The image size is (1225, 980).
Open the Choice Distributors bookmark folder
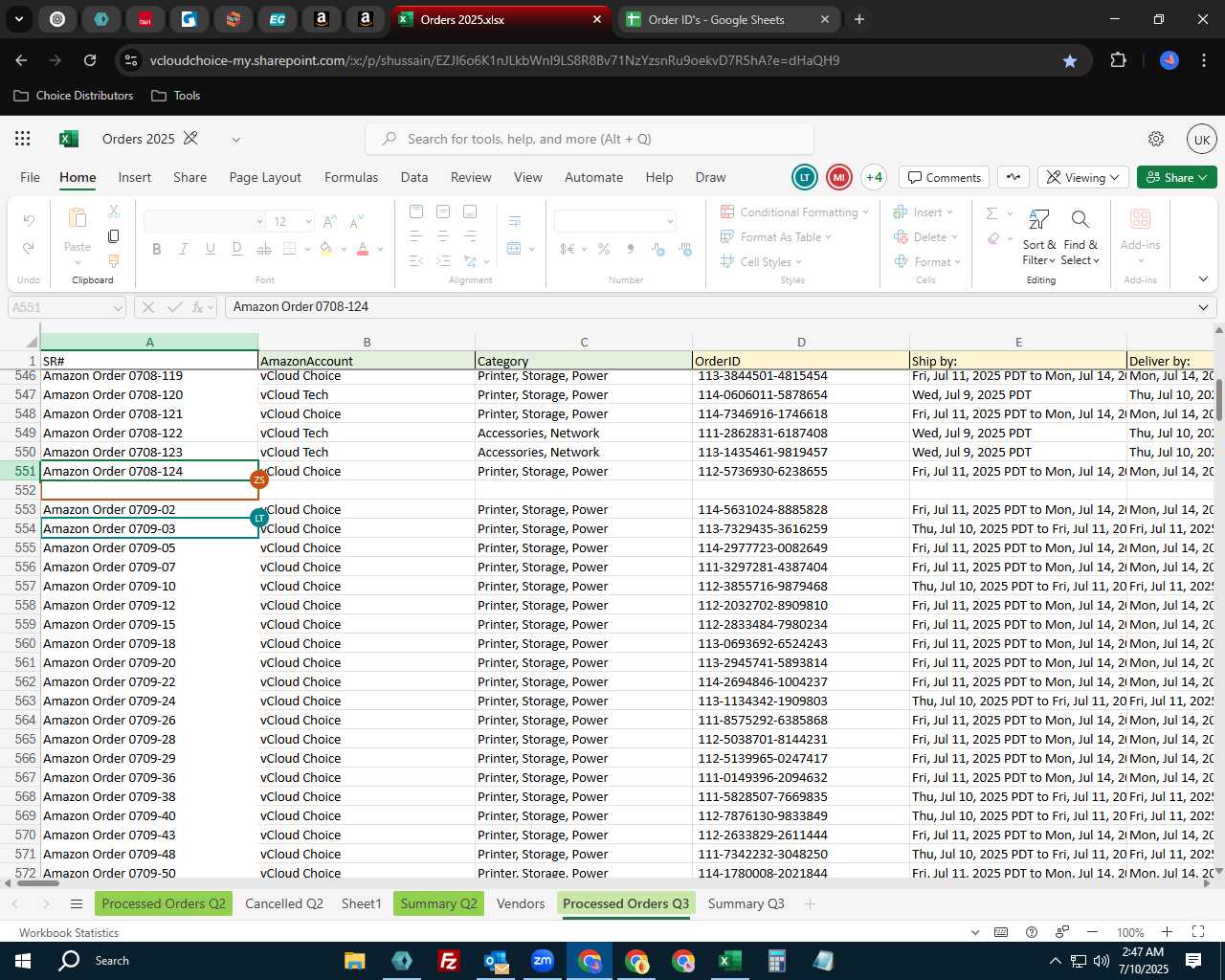[74, 96]
